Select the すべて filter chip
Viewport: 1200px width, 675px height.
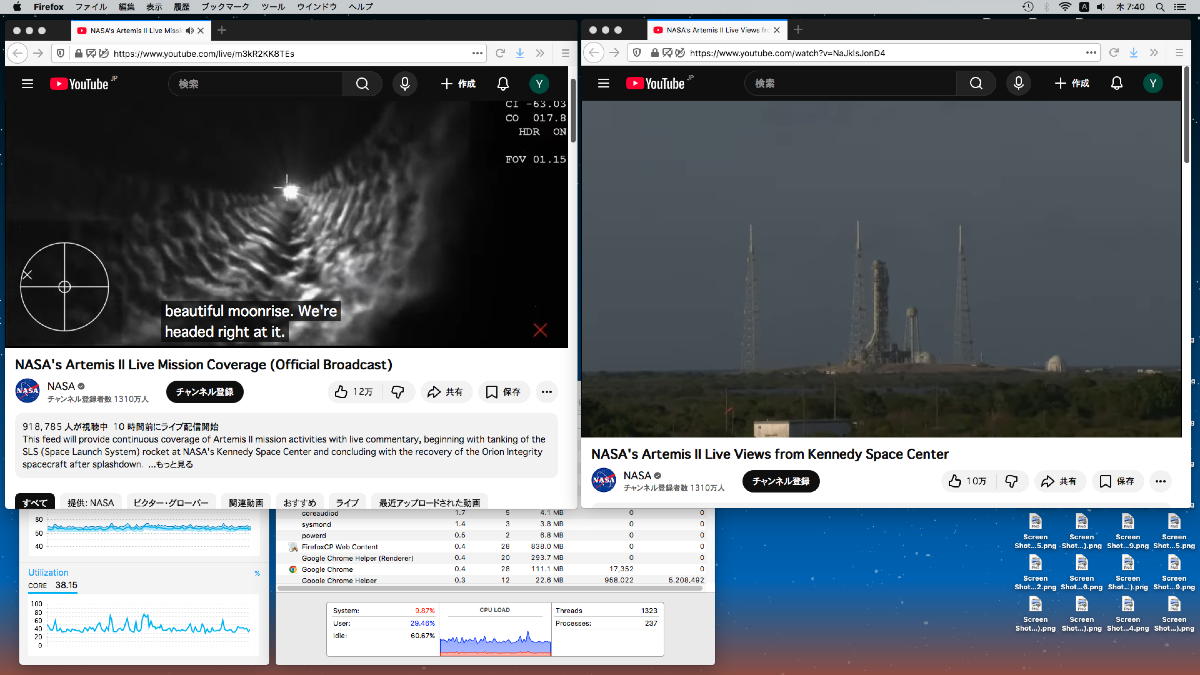35,502
